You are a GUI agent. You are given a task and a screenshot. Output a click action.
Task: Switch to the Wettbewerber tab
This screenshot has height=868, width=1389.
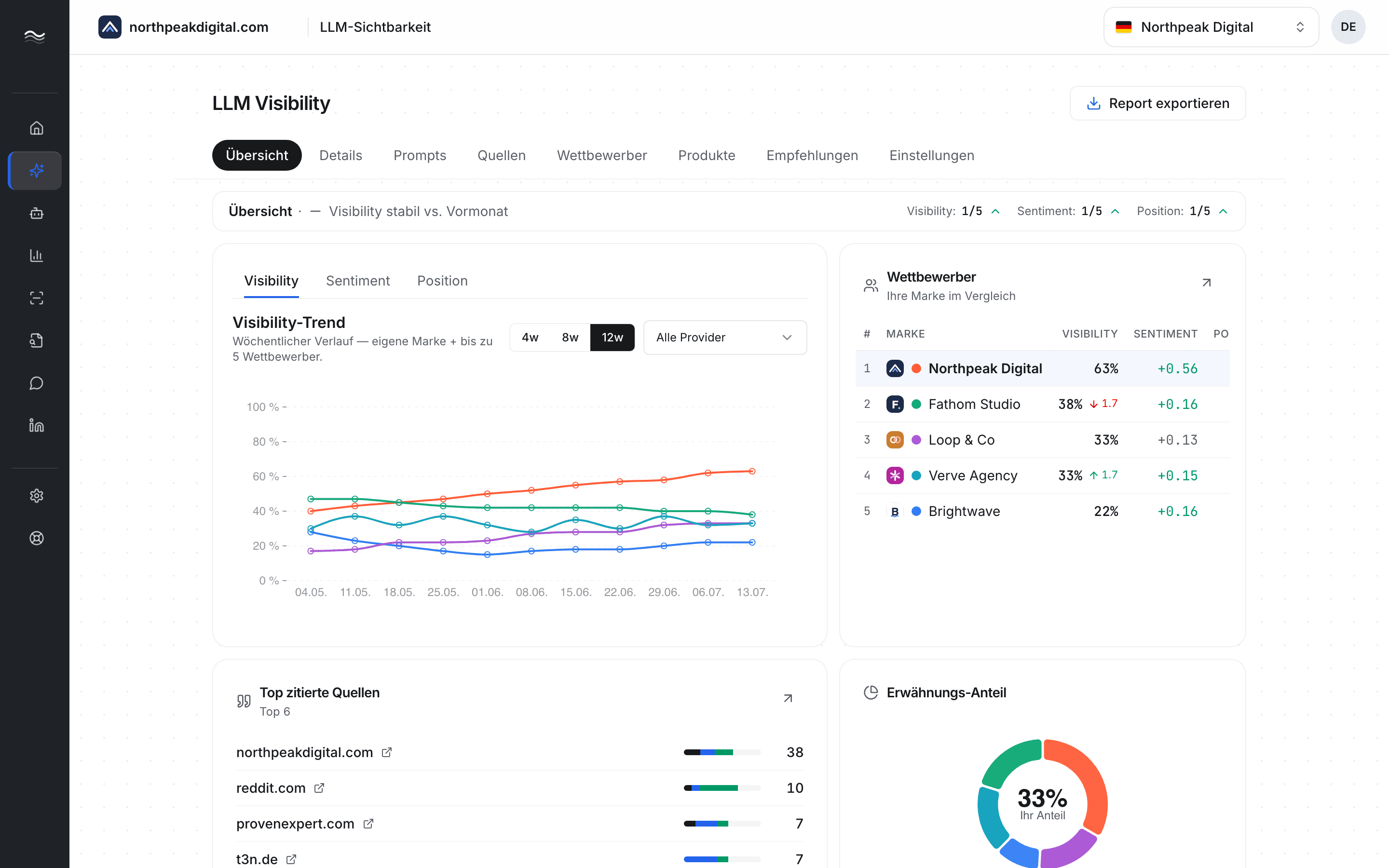pos(602,155)
